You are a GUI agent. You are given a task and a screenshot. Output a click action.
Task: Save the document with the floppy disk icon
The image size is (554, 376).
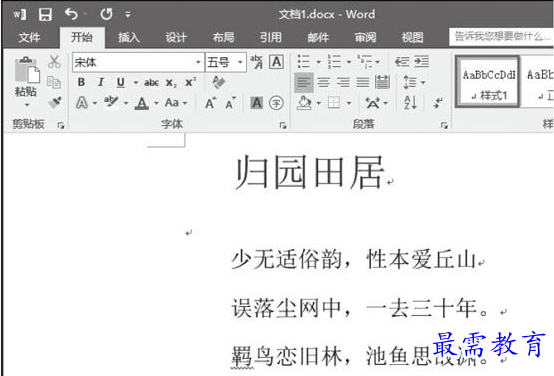pyautogui.click(x=45, y=14)
